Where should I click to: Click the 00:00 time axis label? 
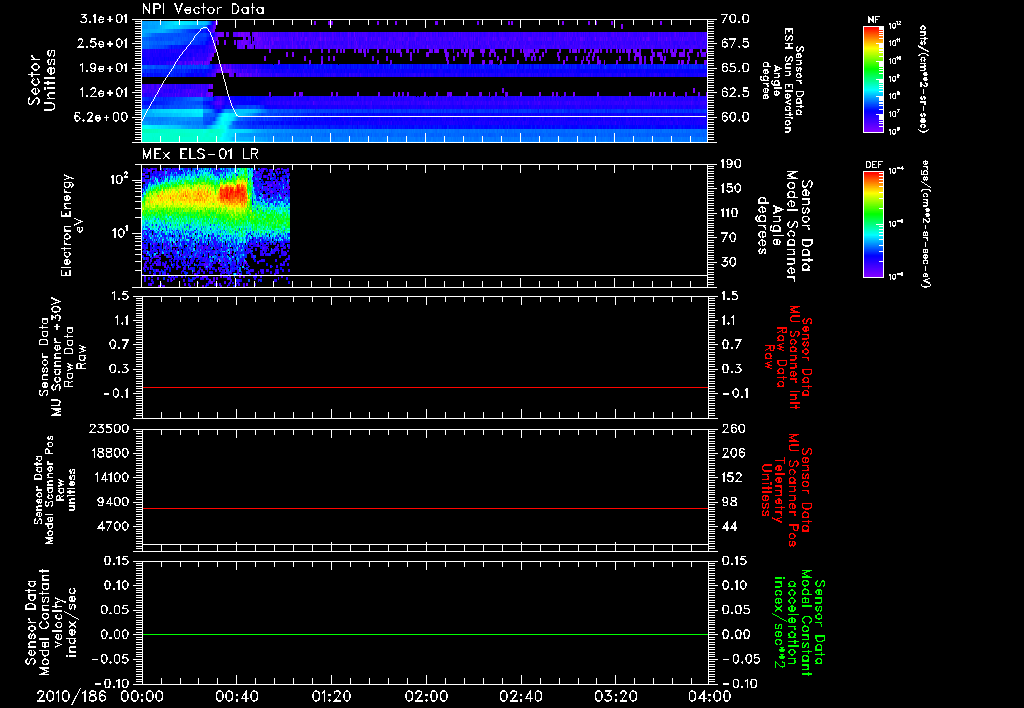point(142,696)
